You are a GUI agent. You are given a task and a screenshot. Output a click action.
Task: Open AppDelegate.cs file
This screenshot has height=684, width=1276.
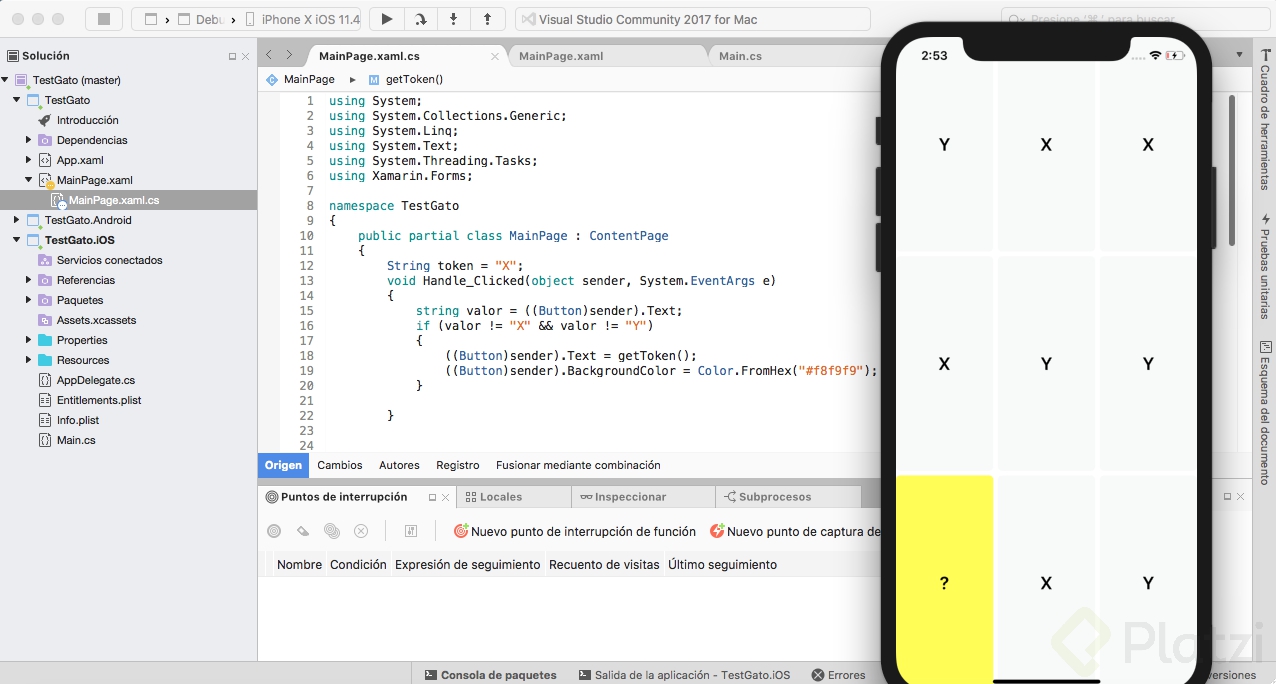[x=95, y=380]
